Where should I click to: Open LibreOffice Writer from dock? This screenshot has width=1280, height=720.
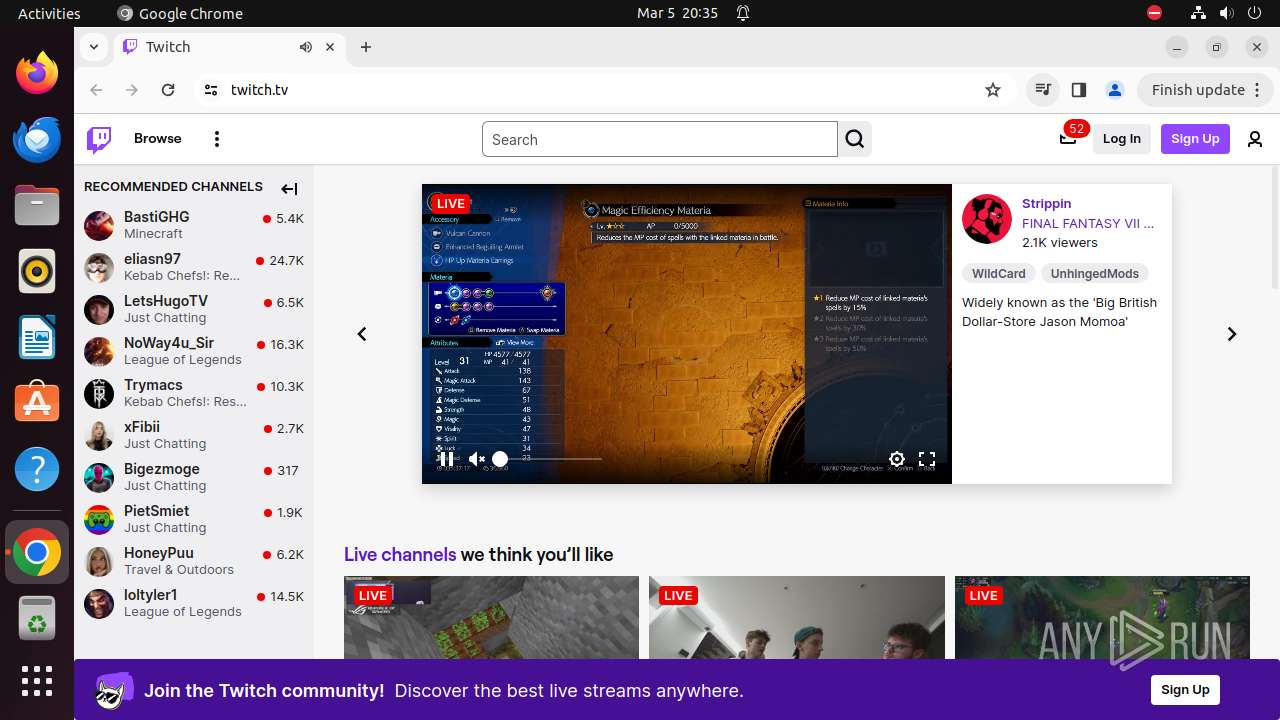(x=37, y=337)
